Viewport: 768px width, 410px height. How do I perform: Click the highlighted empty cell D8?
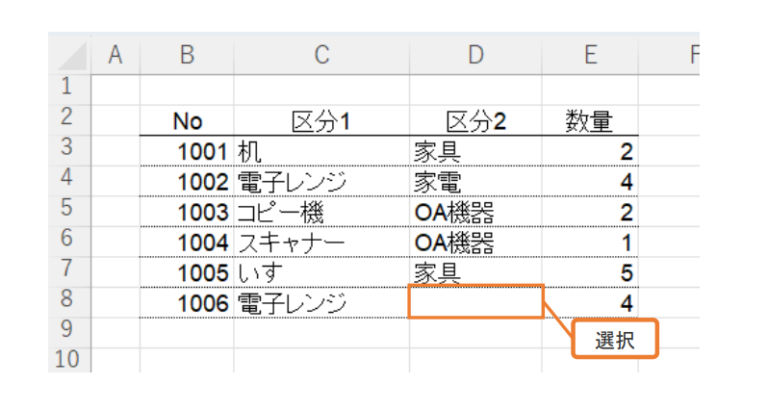click(x=475, y=302)
